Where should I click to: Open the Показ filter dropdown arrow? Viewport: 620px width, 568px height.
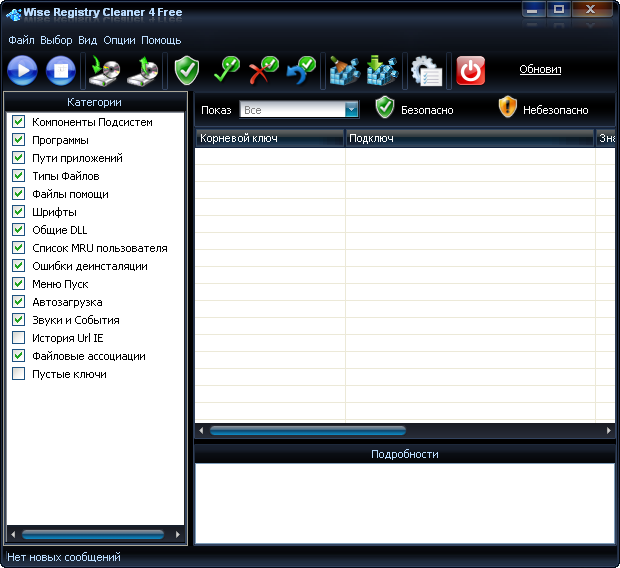(x=351, y=110)
